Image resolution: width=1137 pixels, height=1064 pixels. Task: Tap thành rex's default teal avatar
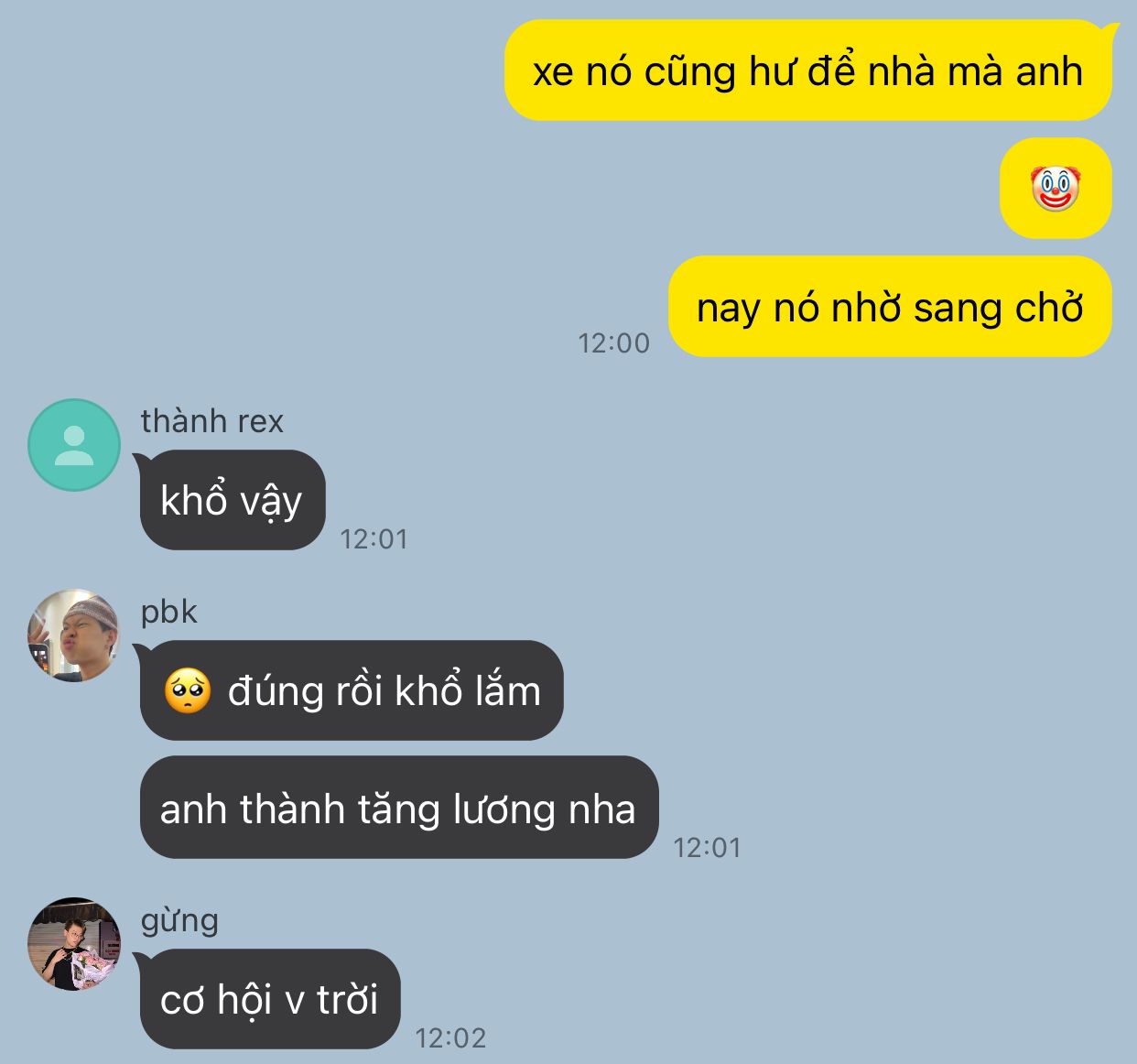(74, 445)
